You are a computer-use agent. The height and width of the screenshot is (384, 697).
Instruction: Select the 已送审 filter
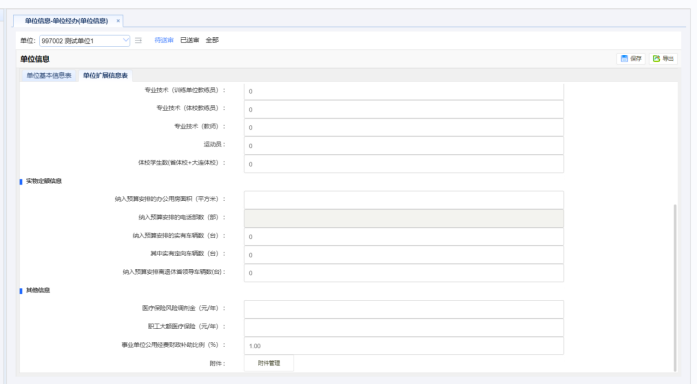[190, 40]
